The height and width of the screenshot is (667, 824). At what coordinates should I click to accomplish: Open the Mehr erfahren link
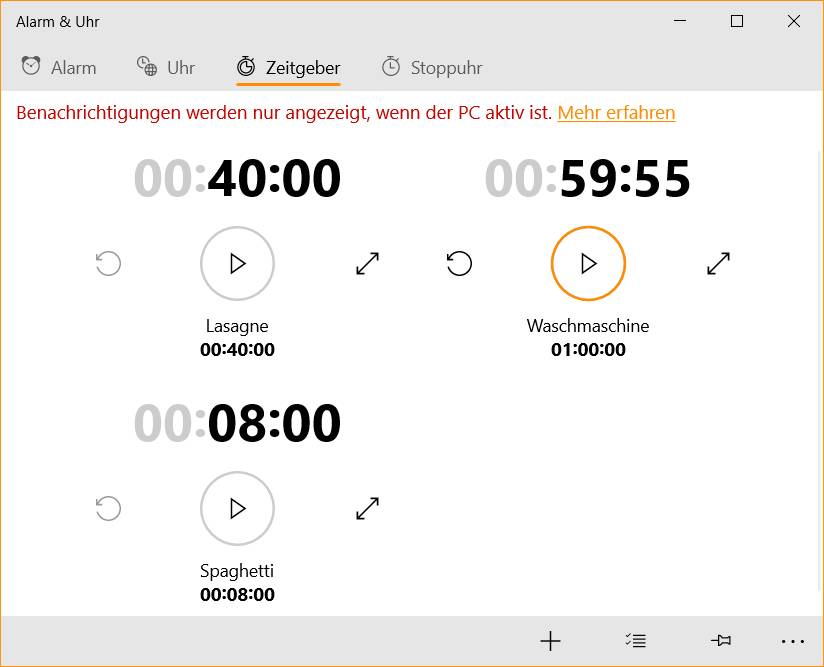coord(616,113)
